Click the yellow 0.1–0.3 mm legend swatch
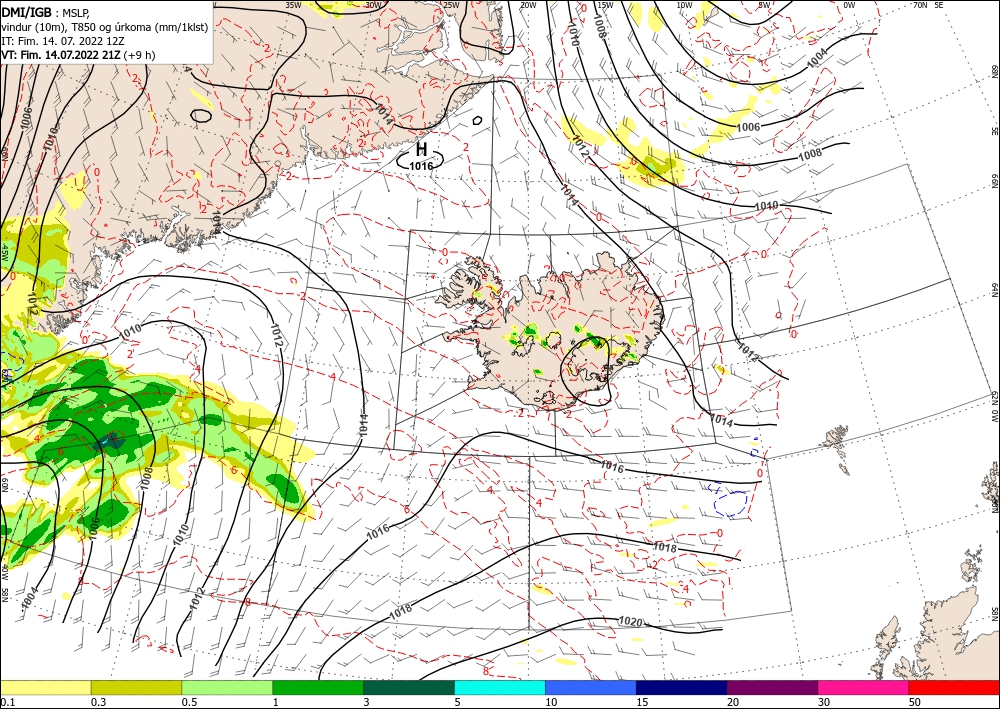 click(x=45, y=687)
